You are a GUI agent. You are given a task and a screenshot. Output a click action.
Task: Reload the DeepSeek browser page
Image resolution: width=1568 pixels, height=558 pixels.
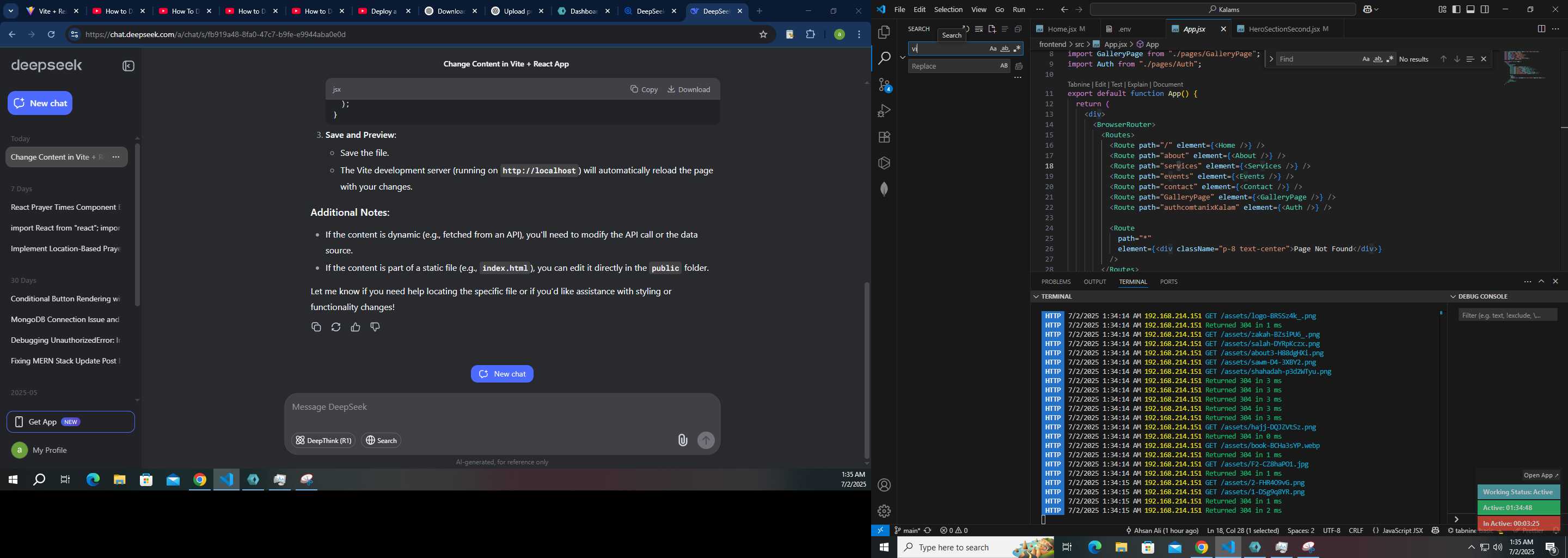tap(51, 35)
